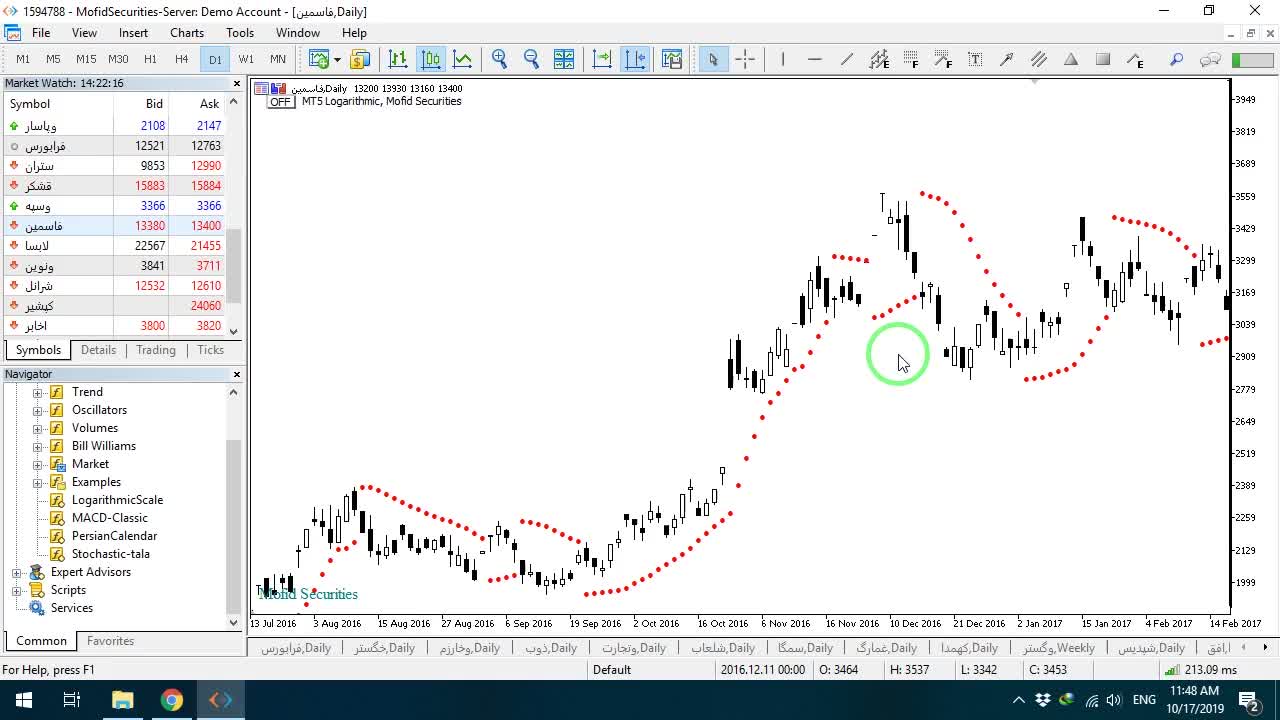Switch to Ticks tab
1280x720 pixels.
click(211, 350)
